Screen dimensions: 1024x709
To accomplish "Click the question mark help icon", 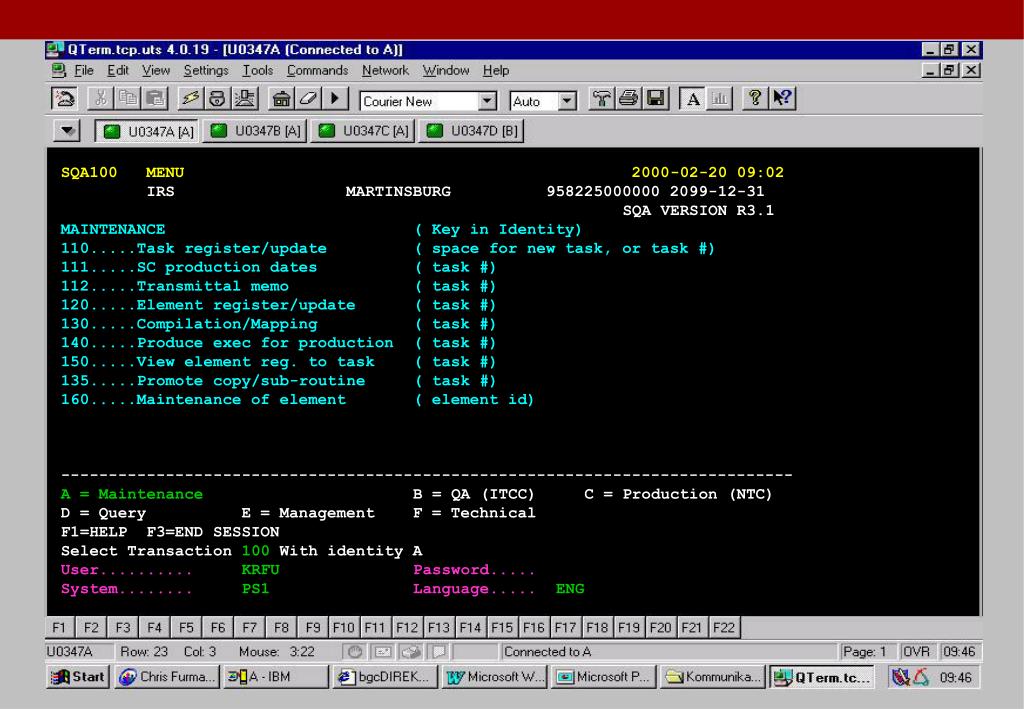I will [x=755, y=99].
